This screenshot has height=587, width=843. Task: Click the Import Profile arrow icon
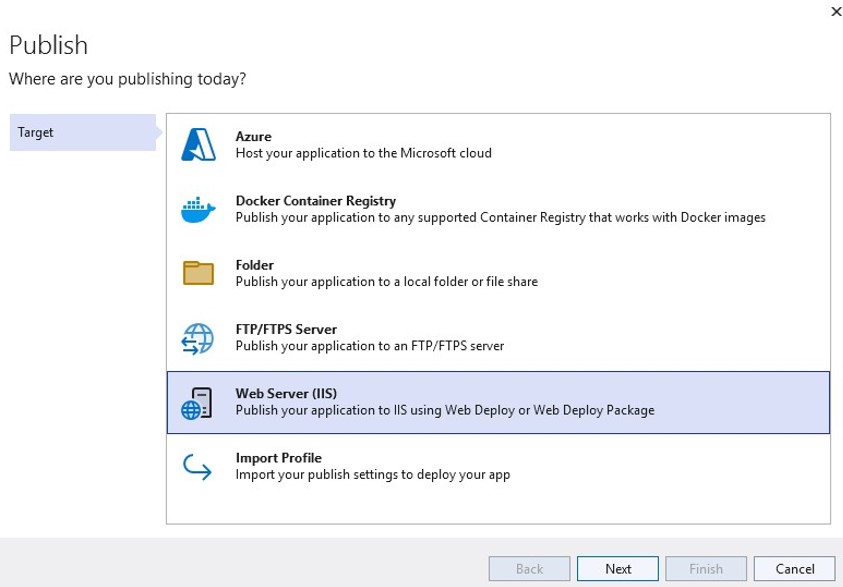pyautogui.click(x=198, y=466)
